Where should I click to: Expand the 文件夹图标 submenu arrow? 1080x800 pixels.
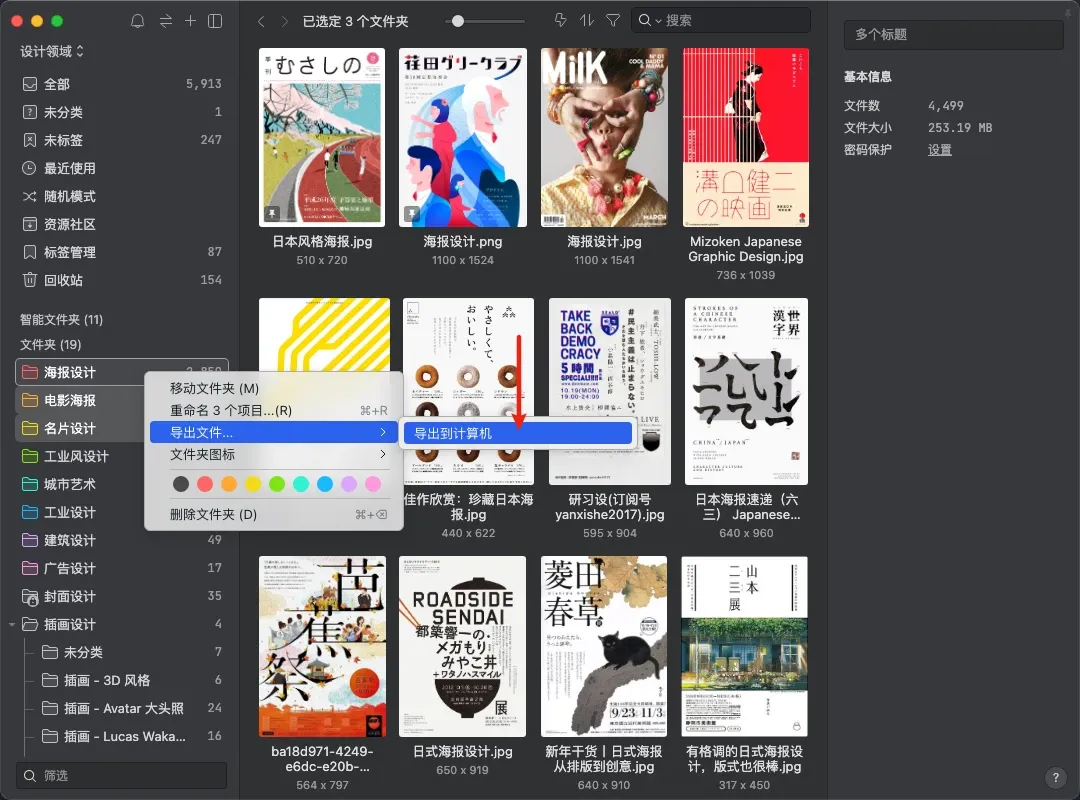click(x=383, y=454)
